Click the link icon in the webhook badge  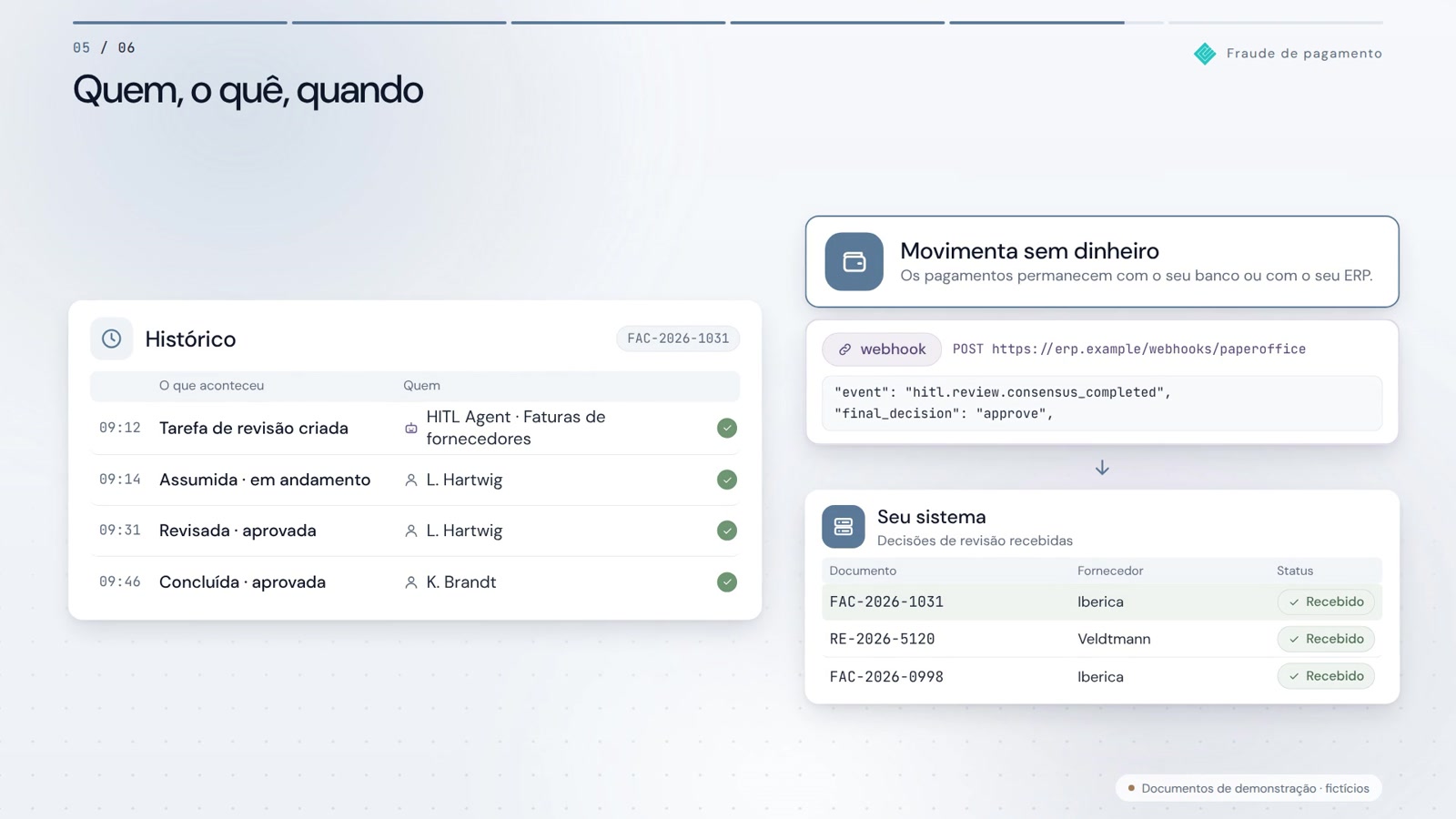click(844, 349)
